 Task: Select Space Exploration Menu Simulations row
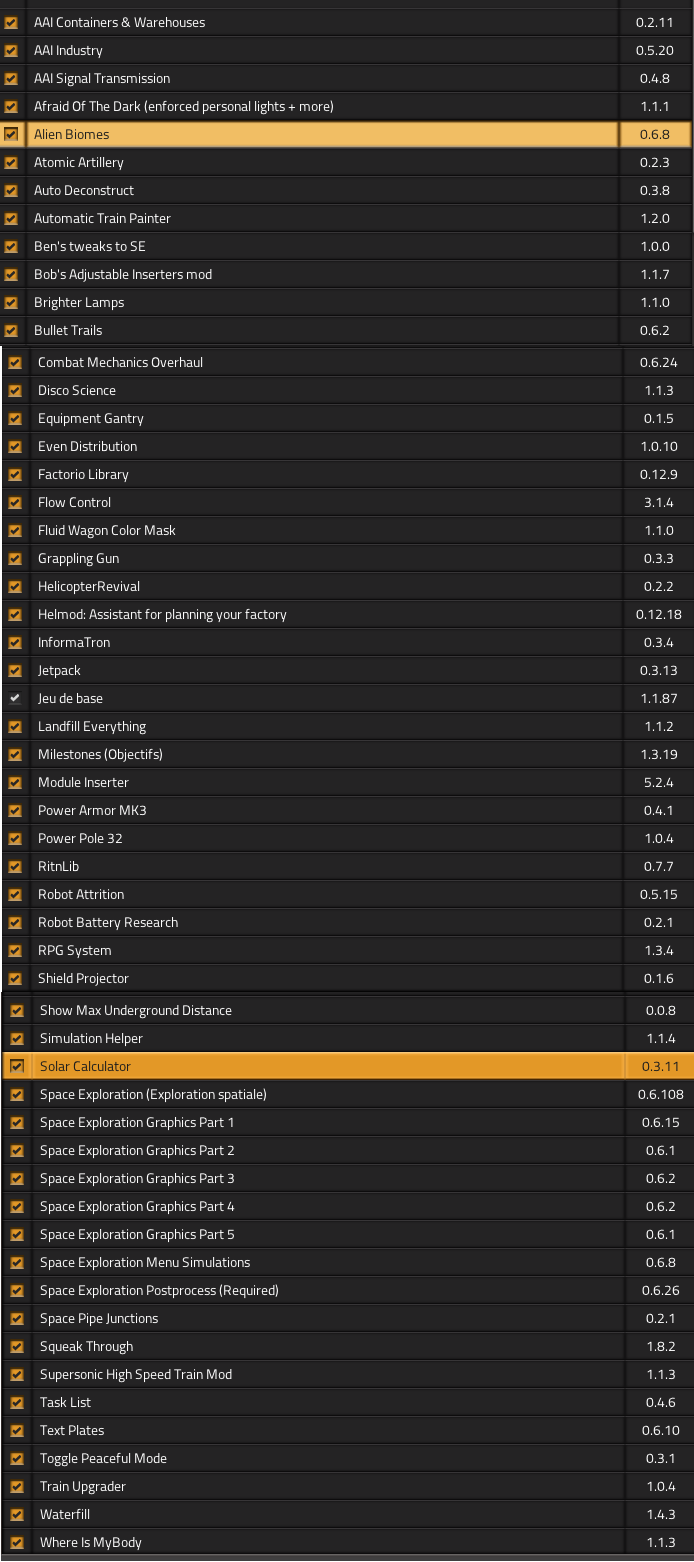point(328,1262)
